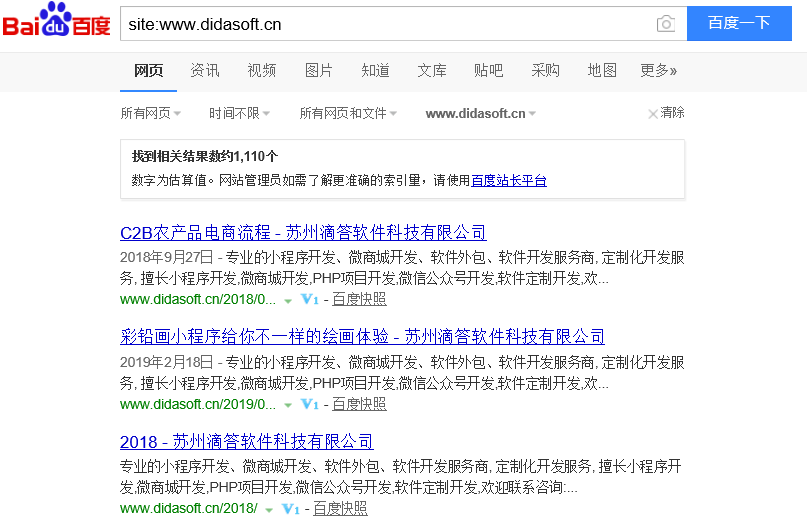Open camera image search icon

click(665, 24)
